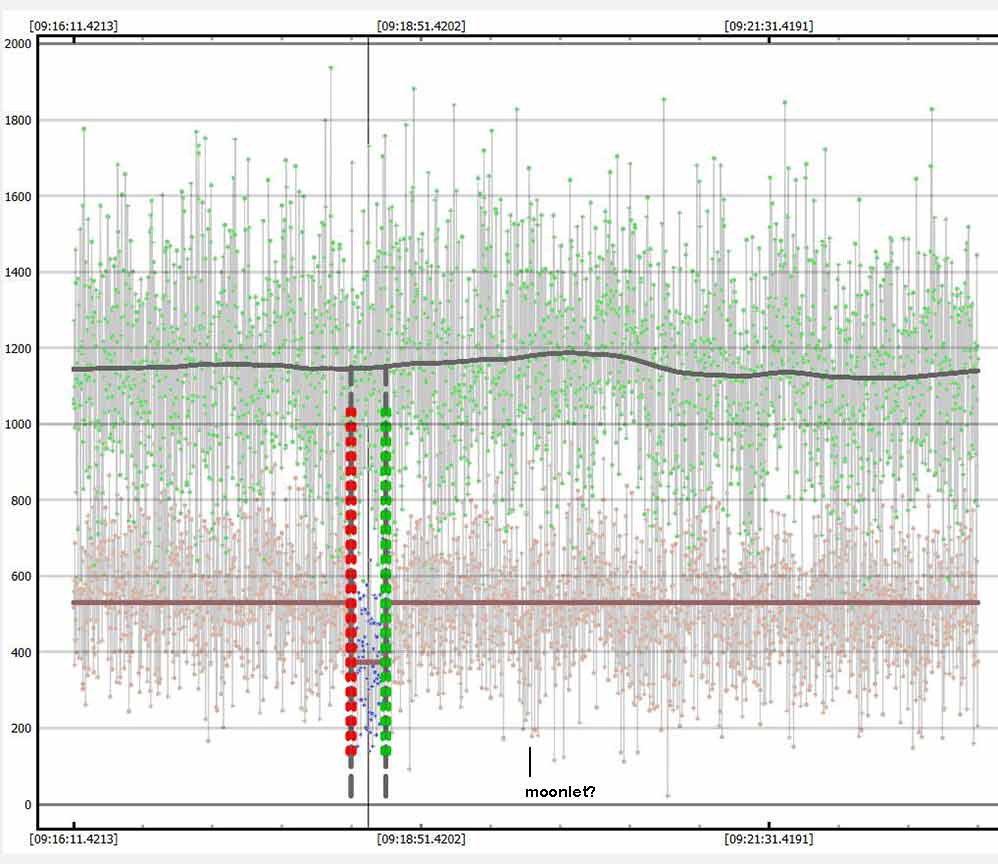Screen dimensions: 998x864
Task: Select the tick mark above the moonlet label
Action: tap(530, 762)
